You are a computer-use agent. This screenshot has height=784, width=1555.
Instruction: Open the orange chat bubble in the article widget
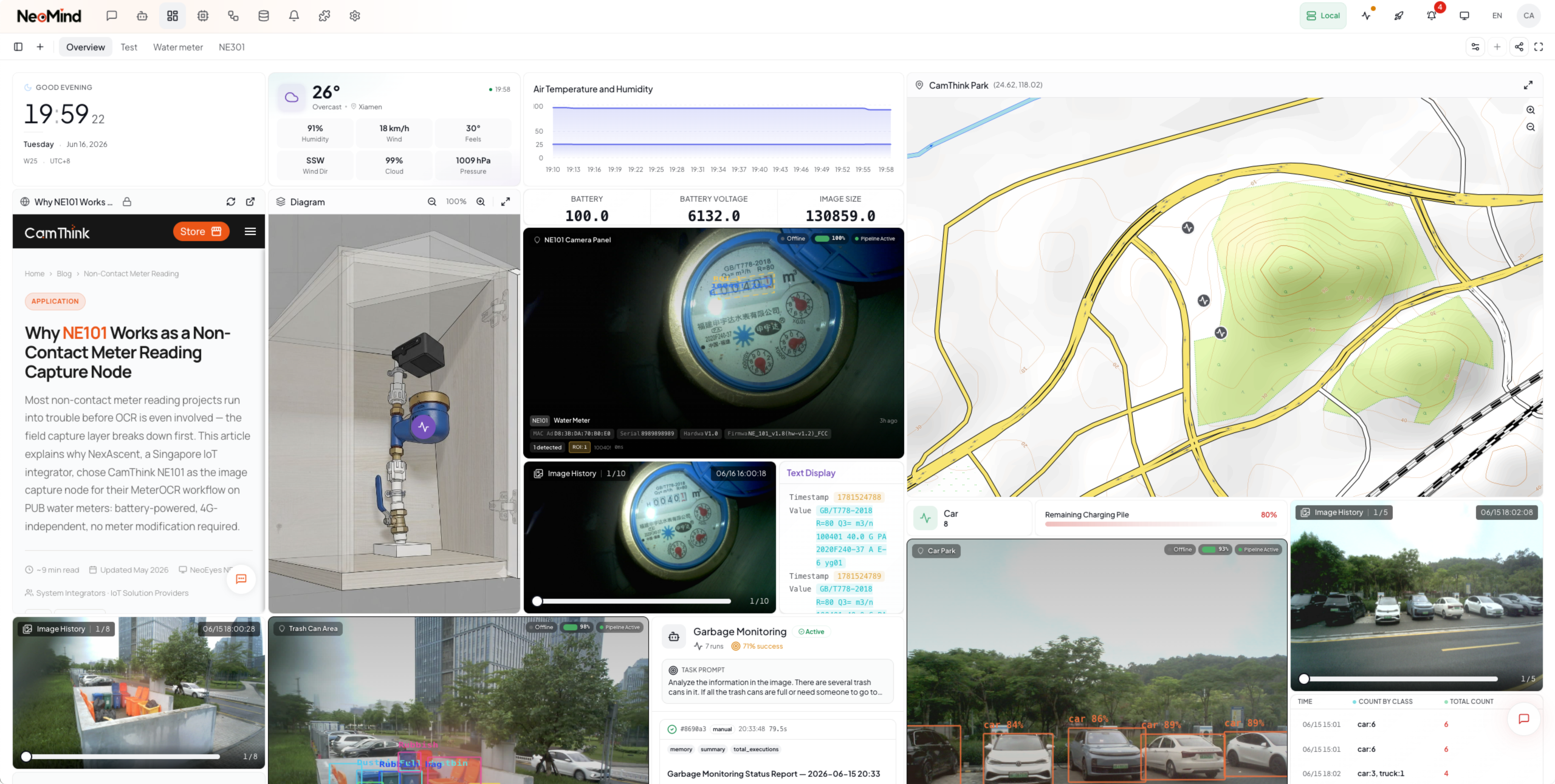click(241, 579)
